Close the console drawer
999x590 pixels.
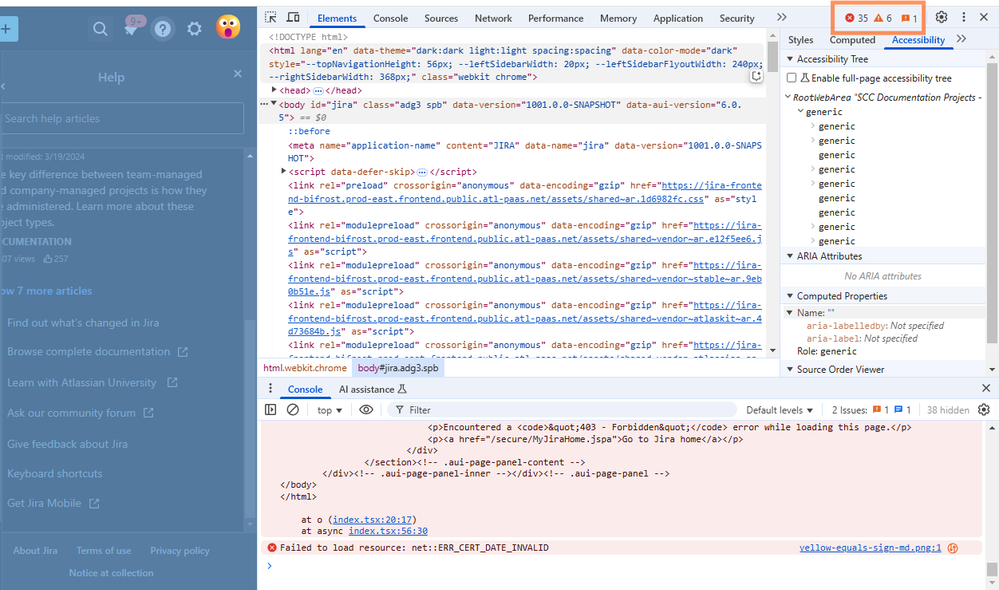[986, 388]
